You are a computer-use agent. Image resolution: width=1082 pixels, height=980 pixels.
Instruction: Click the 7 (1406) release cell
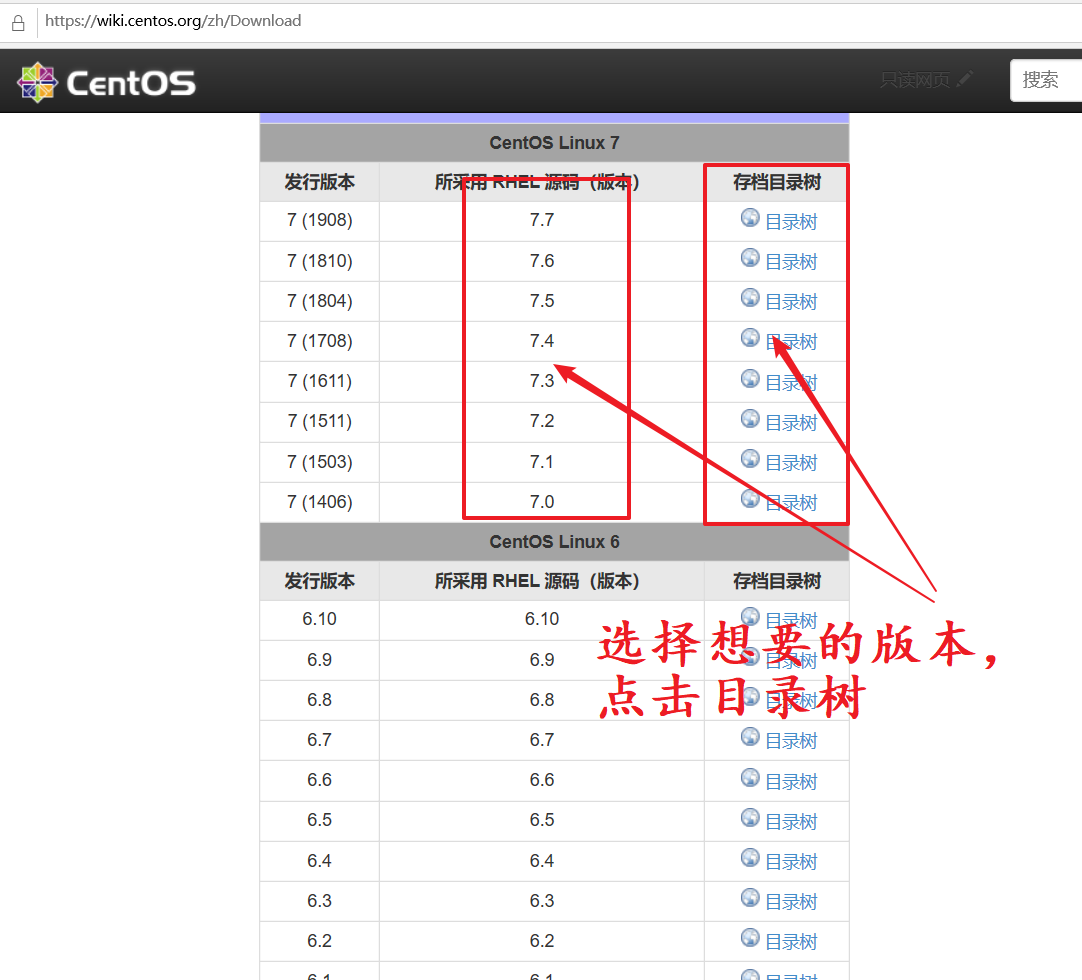(319, 502)
